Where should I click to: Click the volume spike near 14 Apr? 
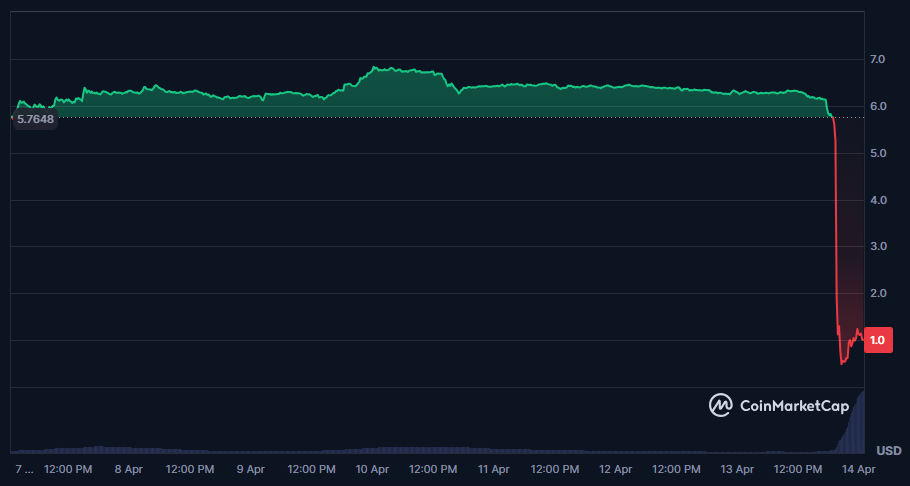coord(856,425)
